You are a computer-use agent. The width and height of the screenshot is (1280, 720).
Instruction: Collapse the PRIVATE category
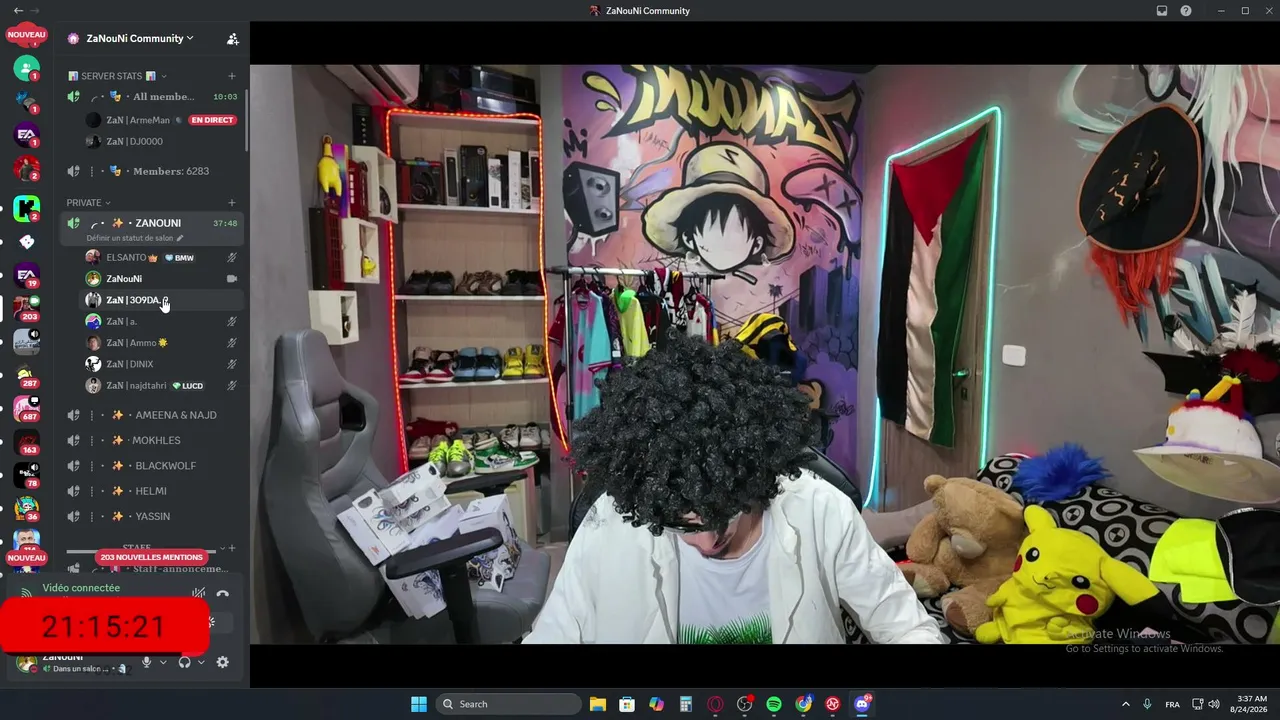pos(89,203)
